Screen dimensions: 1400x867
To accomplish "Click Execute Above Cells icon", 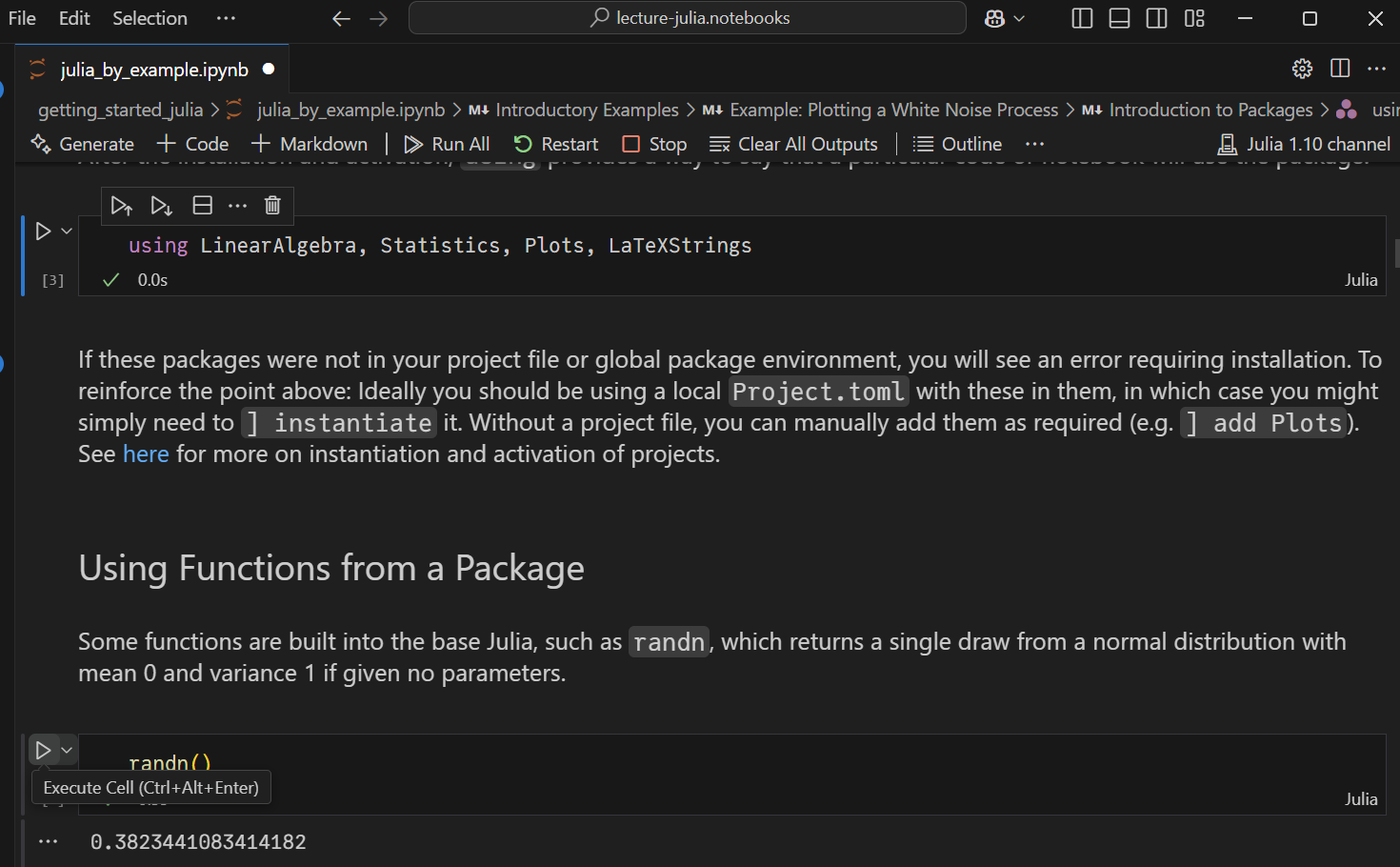I will pos(121,206).
